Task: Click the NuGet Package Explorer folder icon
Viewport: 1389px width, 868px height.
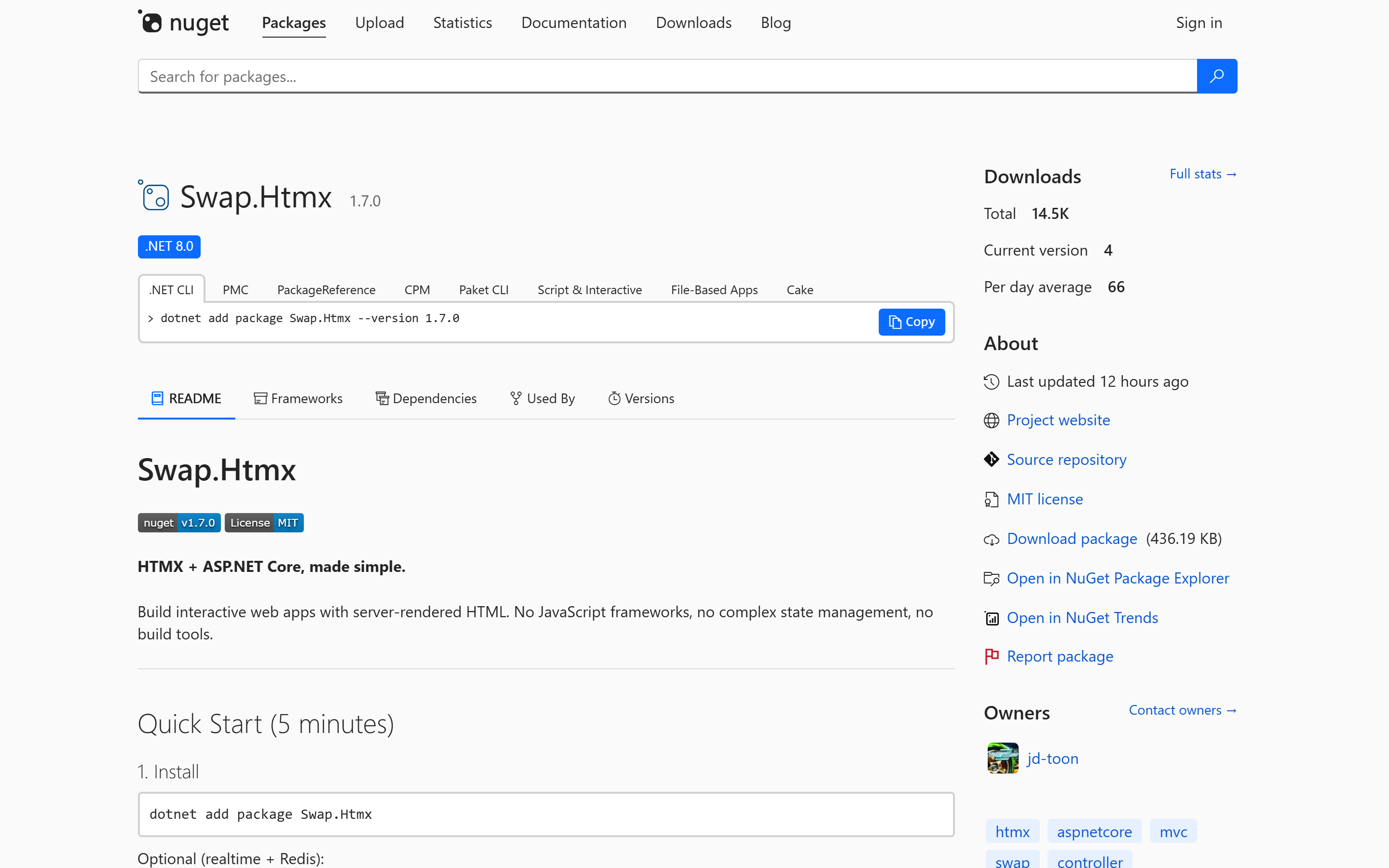Action: tap(991, 579)
